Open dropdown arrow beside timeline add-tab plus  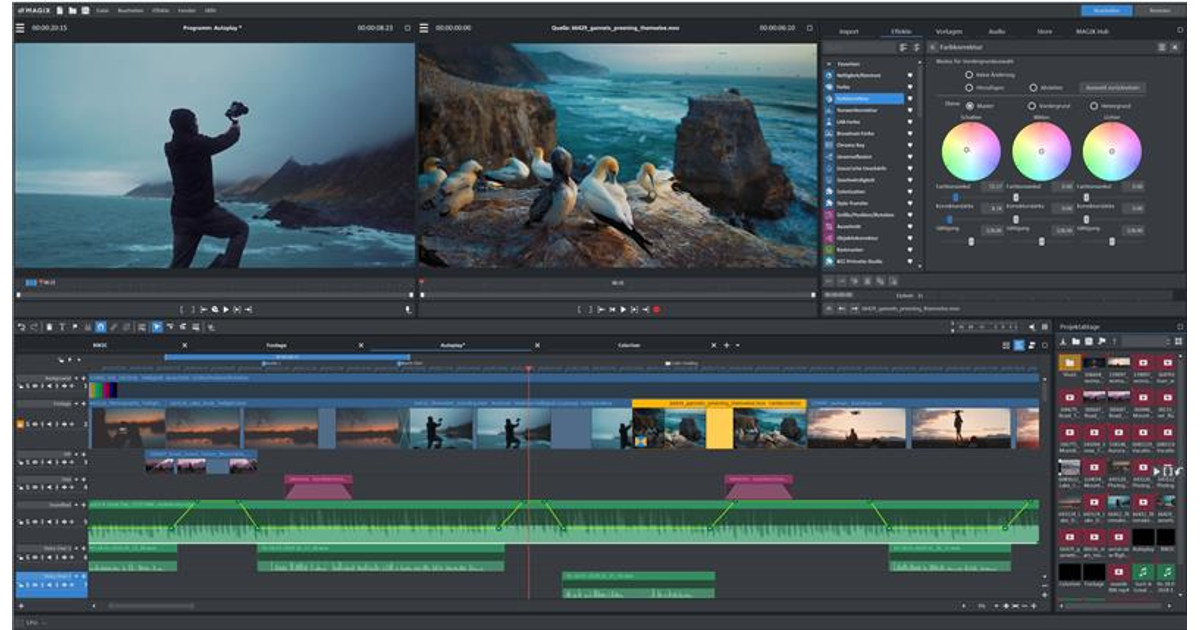coord(738,345)
